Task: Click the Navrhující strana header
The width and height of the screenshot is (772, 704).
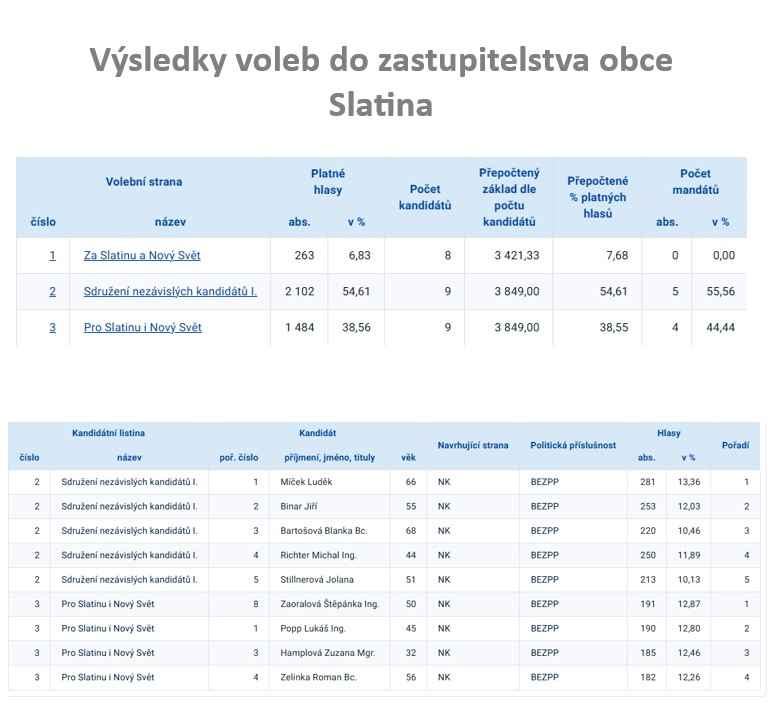Action: pyautogui.click(x=473, y=446)
